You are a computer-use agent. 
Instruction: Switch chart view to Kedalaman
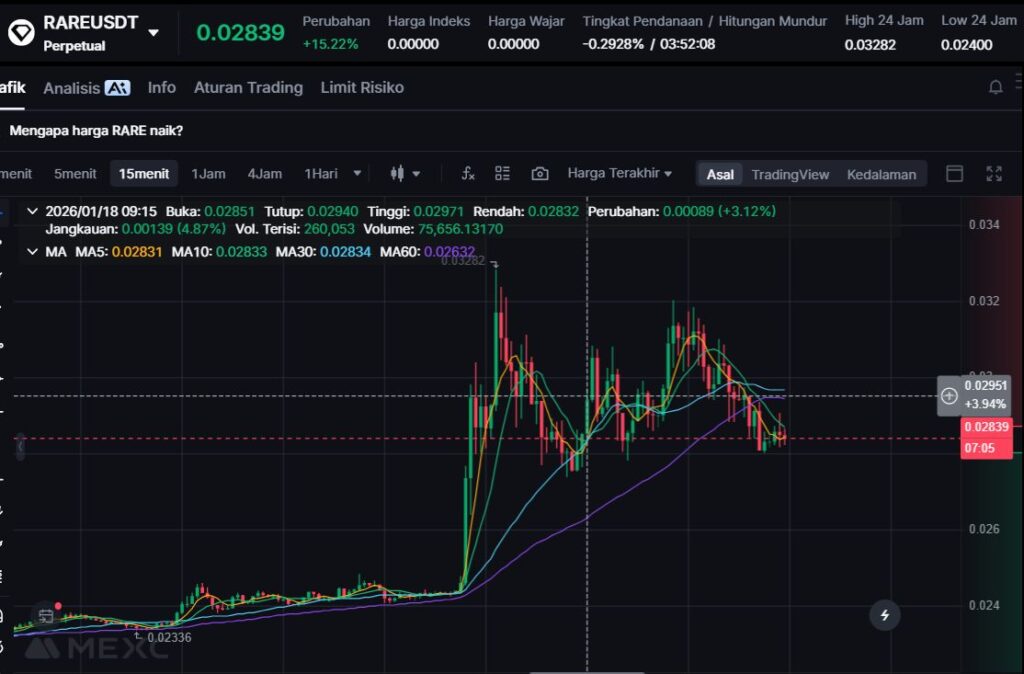point(881,174)
